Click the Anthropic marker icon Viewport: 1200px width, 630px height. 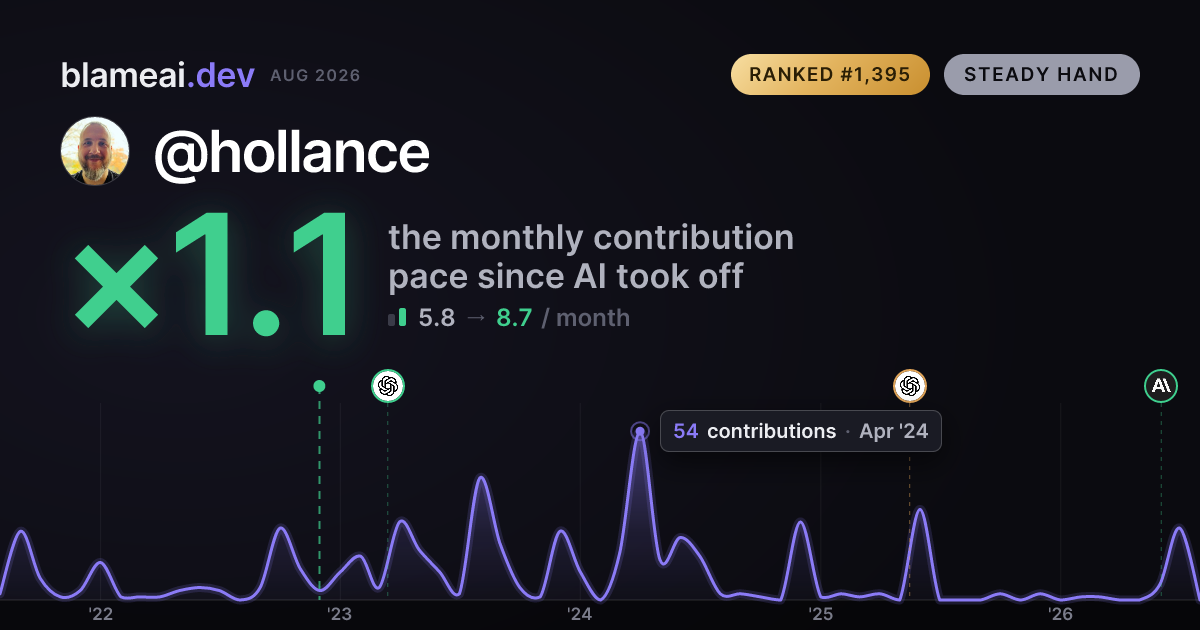1161,385
